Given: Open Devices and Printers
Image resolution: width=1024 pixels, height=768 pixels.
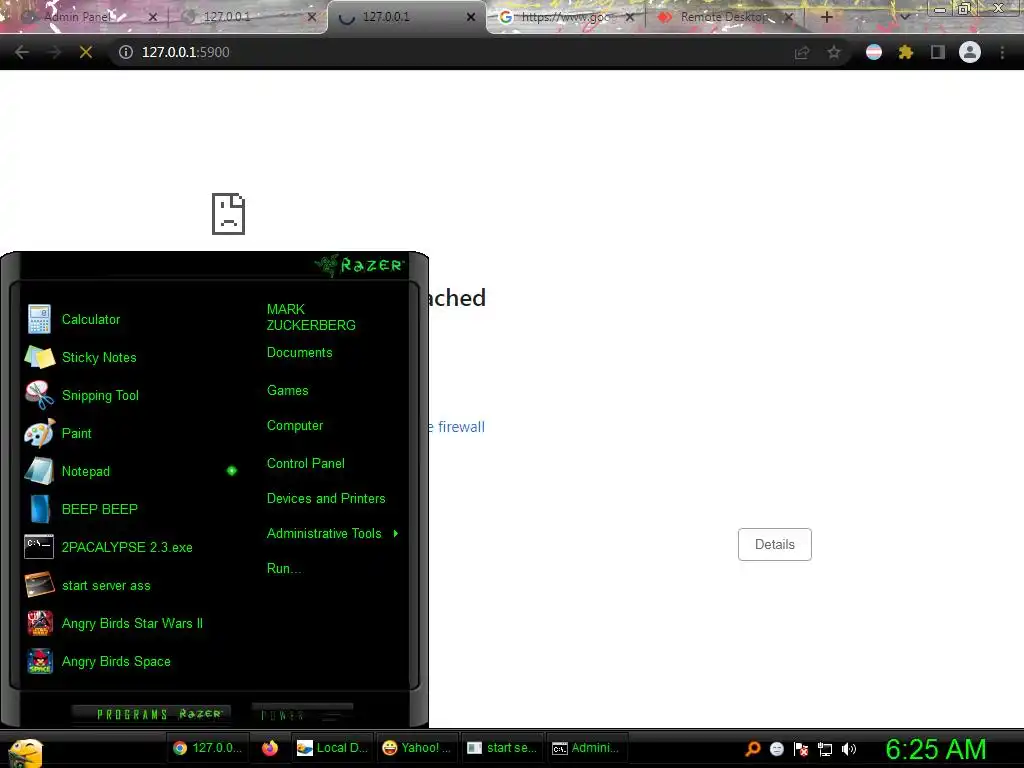Looking at the screenshot, I should (x=326, y=498).
